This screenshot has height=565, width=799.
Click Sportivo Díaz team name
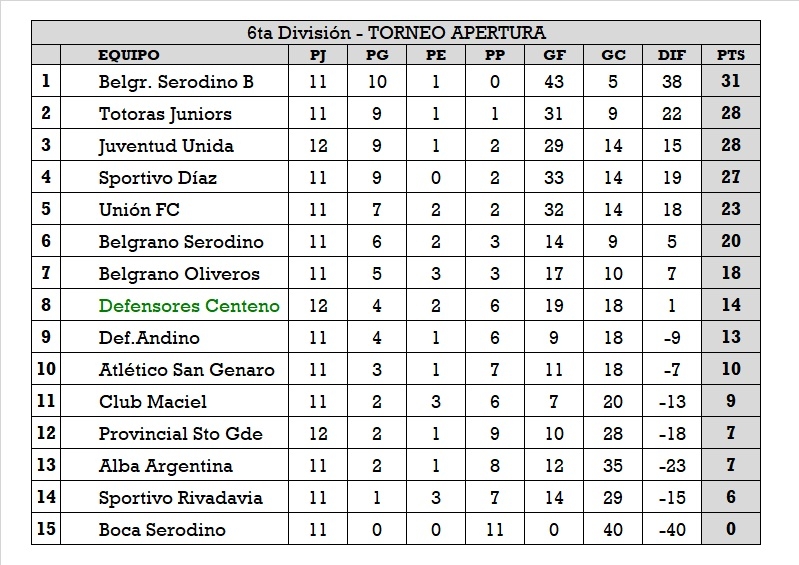click(x=157, y=178)
